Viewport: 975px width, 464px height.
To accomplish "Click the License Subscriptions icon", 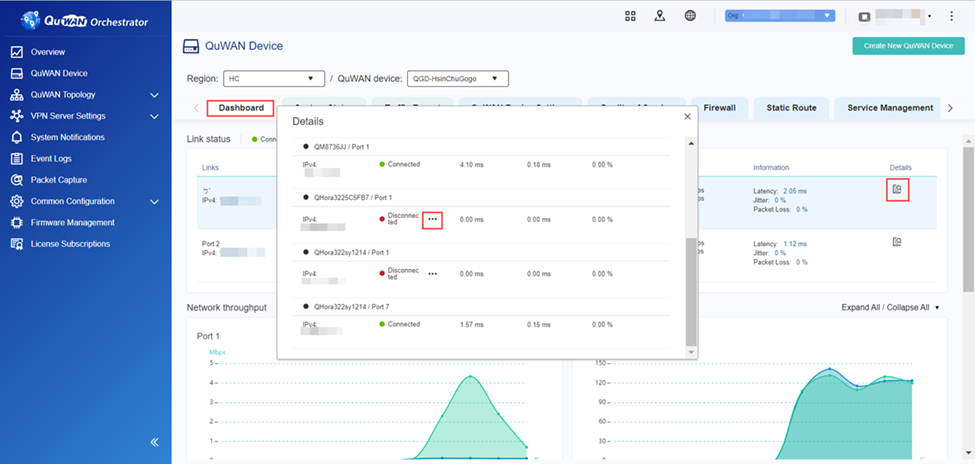I will (17, 244).
